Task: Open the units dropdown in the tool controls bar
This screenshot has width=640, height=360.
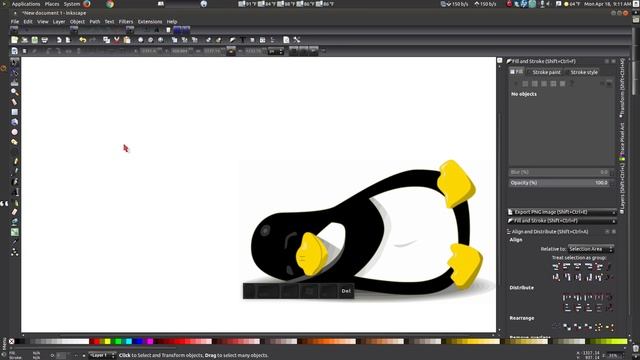Action: [x=276, y=51]
